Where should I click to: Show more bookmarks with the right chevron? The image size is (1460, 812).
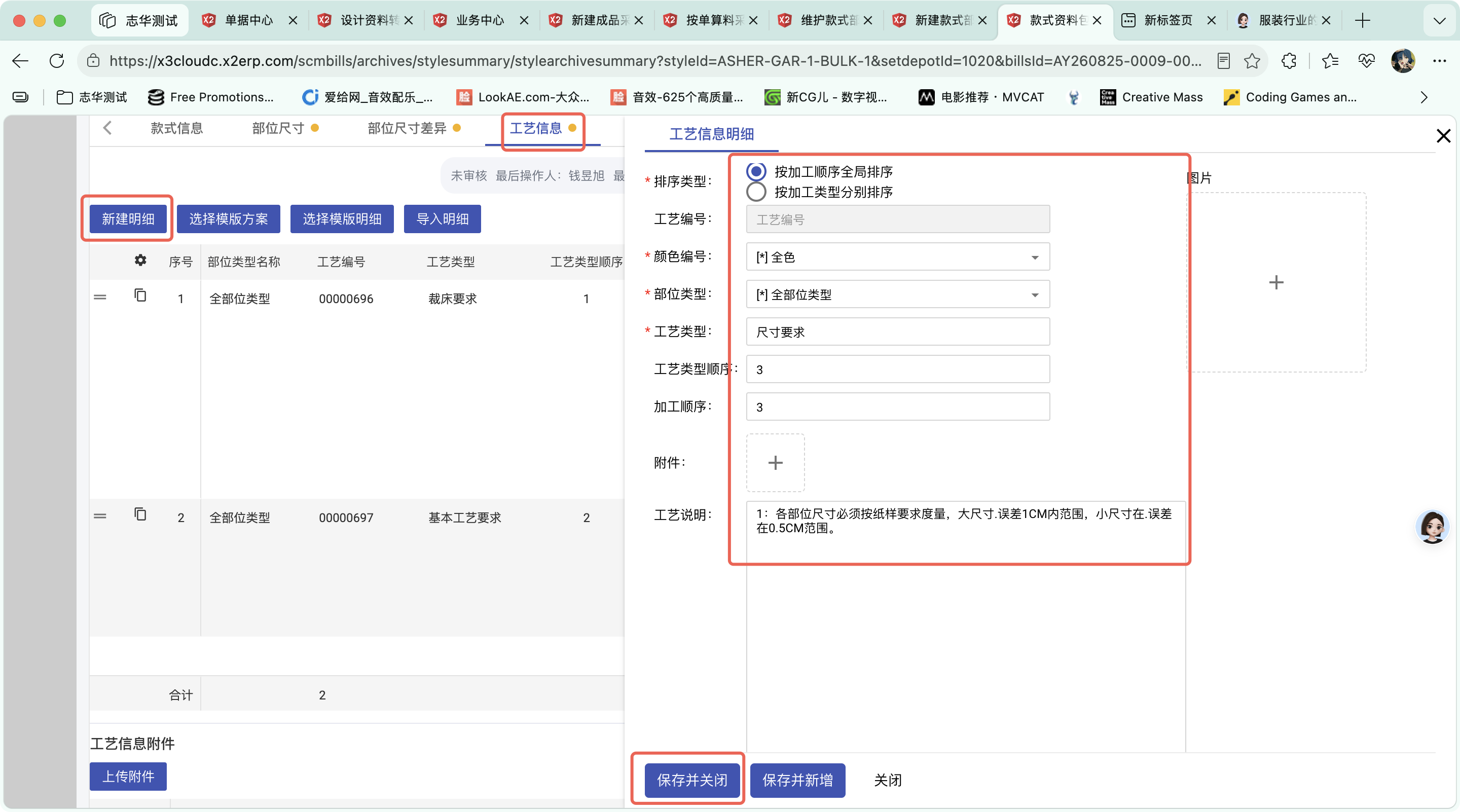1425,97
